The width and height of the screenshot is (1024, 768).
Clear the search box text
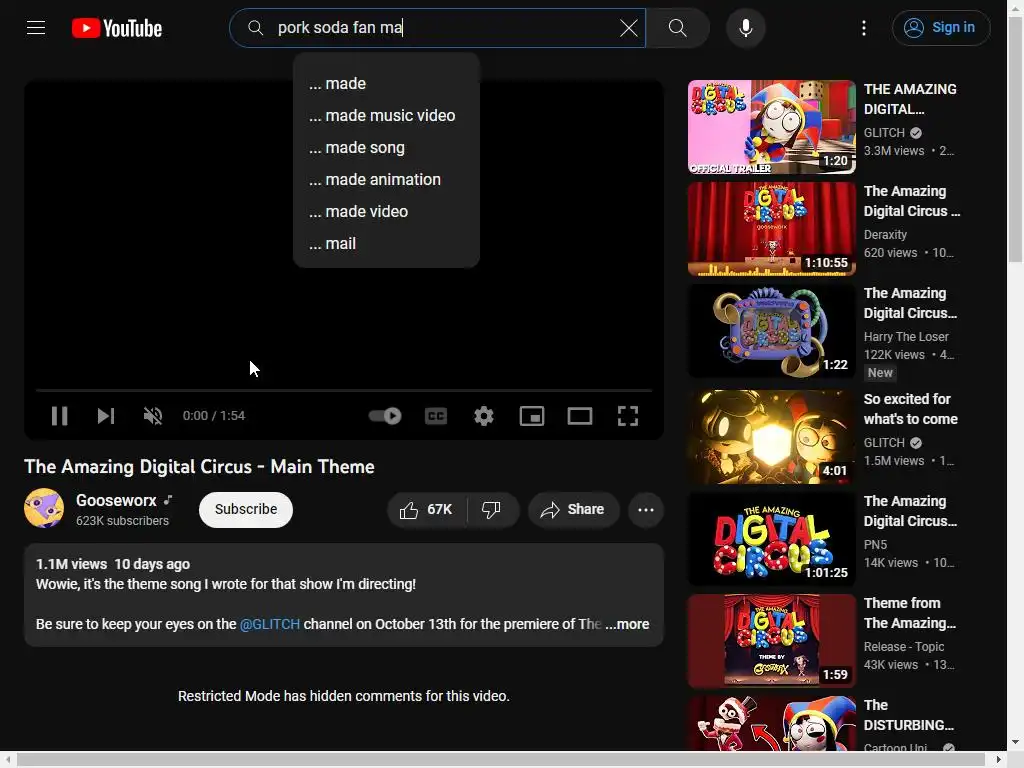pos(628,28)
